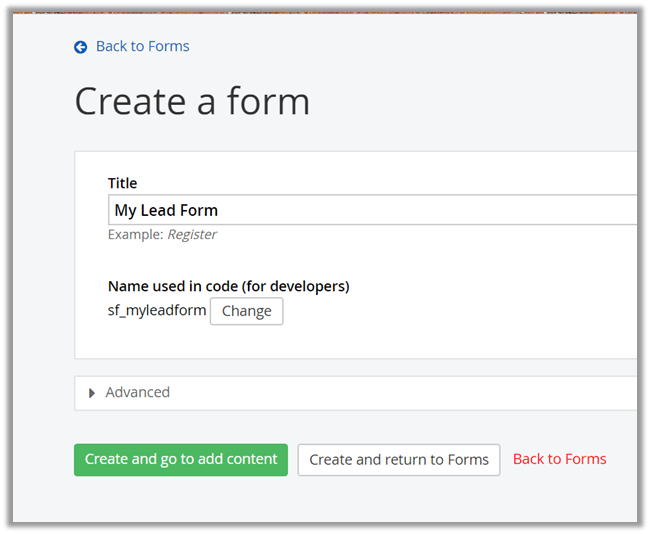Click the Name used in code label
Image resolution: width=650 pixels, height=534 pixels.
coord(228,286)
